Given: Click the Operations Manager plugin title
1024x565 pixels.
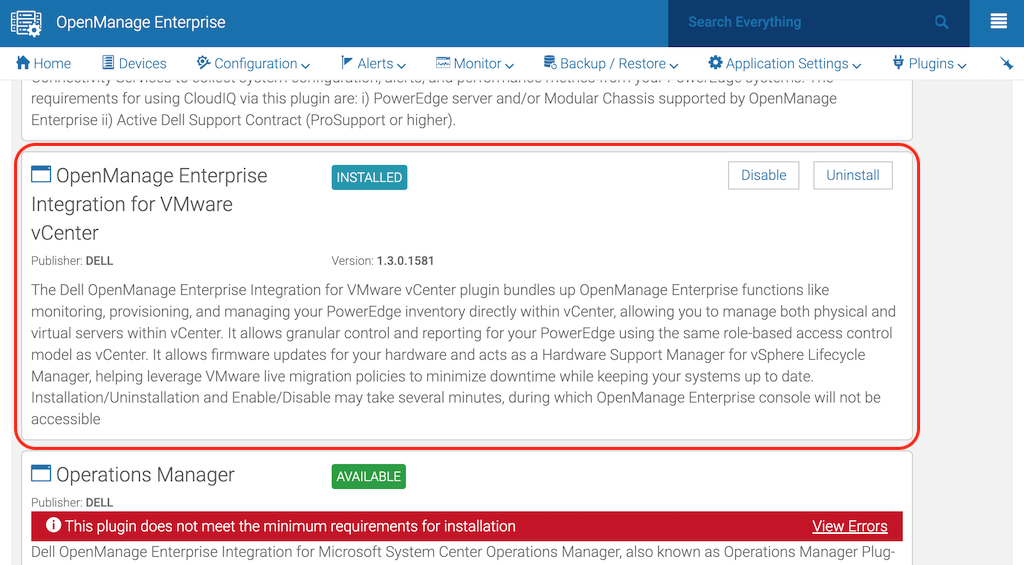Looking at the screenshot, I should coord(145,475).
